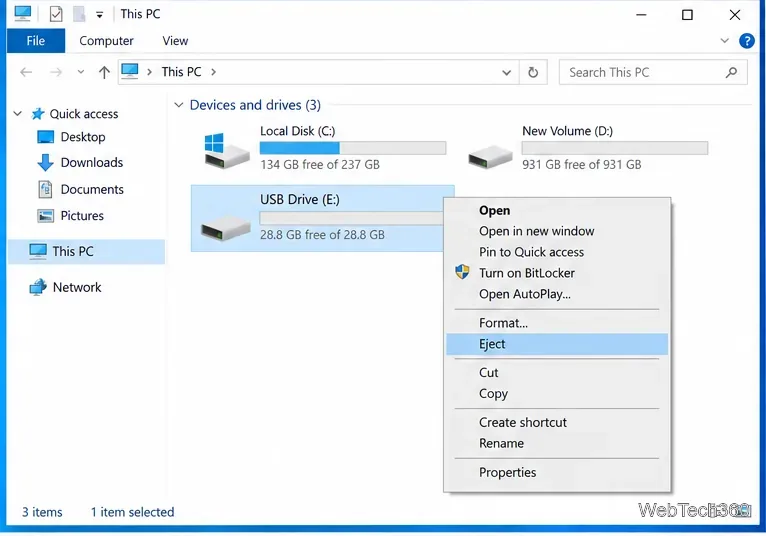Viewport: 766px width, 536px height.
Task: Choose Pin to Quick access
Action: [557, 252]
